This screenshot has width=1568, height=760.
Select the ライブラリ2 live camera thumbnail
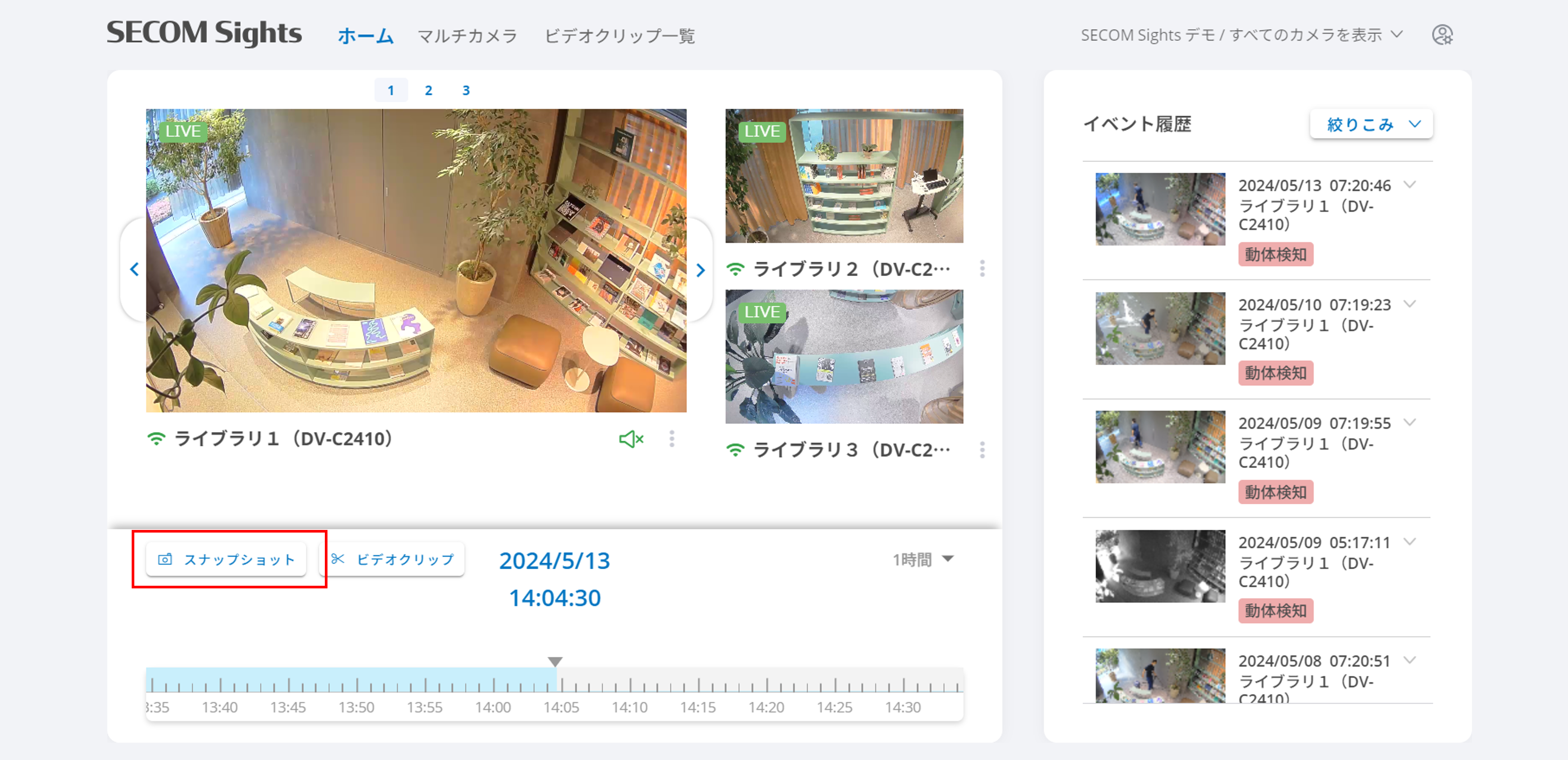point(844,176)
